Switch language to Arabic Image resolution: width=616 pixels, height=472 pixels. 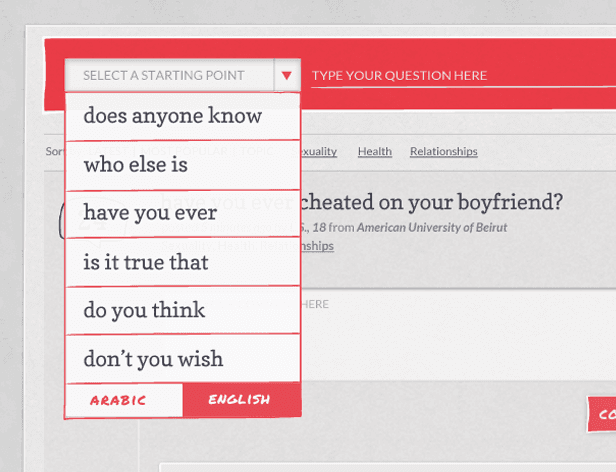tap(124, 400)
